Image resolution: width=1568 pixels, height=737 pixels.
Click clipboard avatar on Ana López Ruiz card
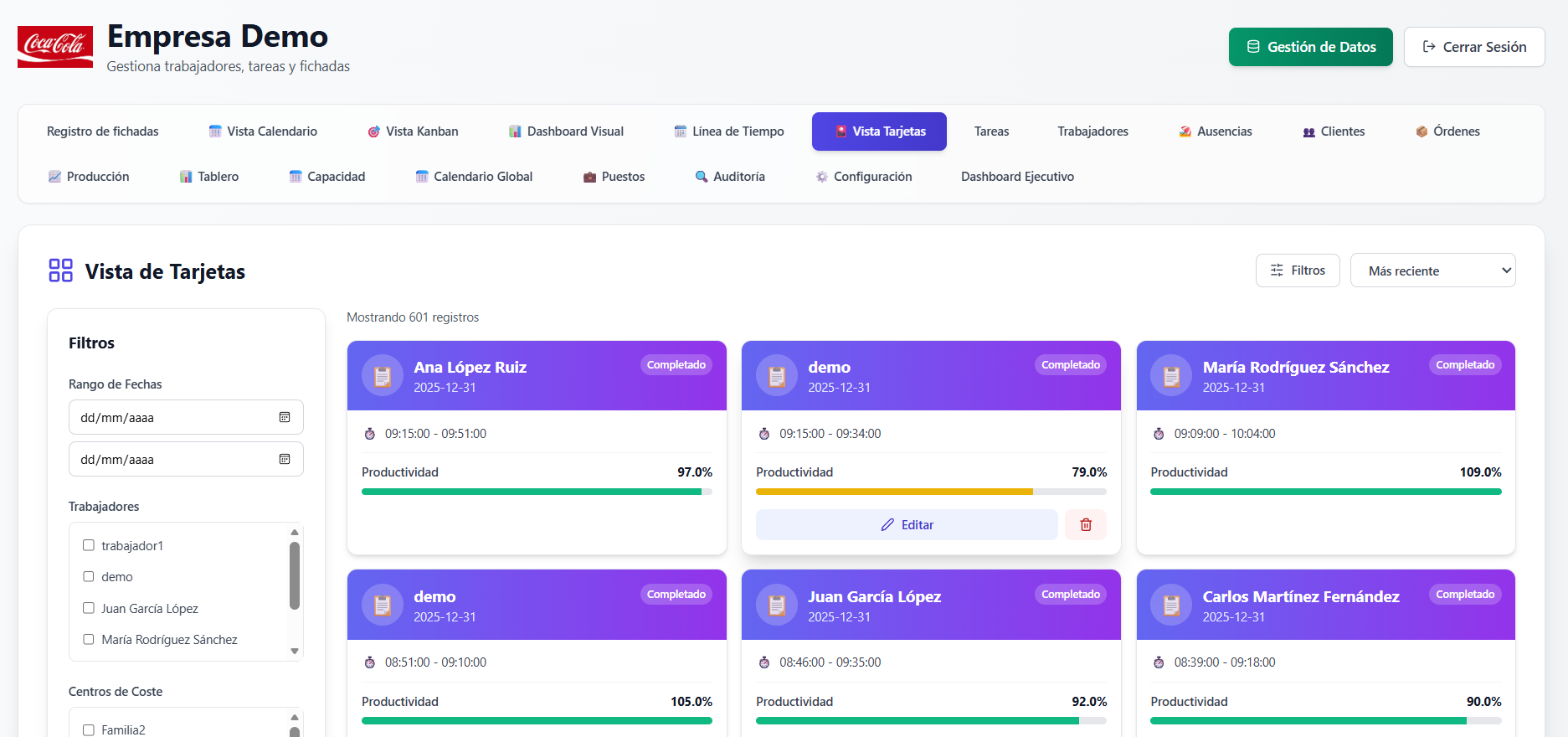[382, 376]
